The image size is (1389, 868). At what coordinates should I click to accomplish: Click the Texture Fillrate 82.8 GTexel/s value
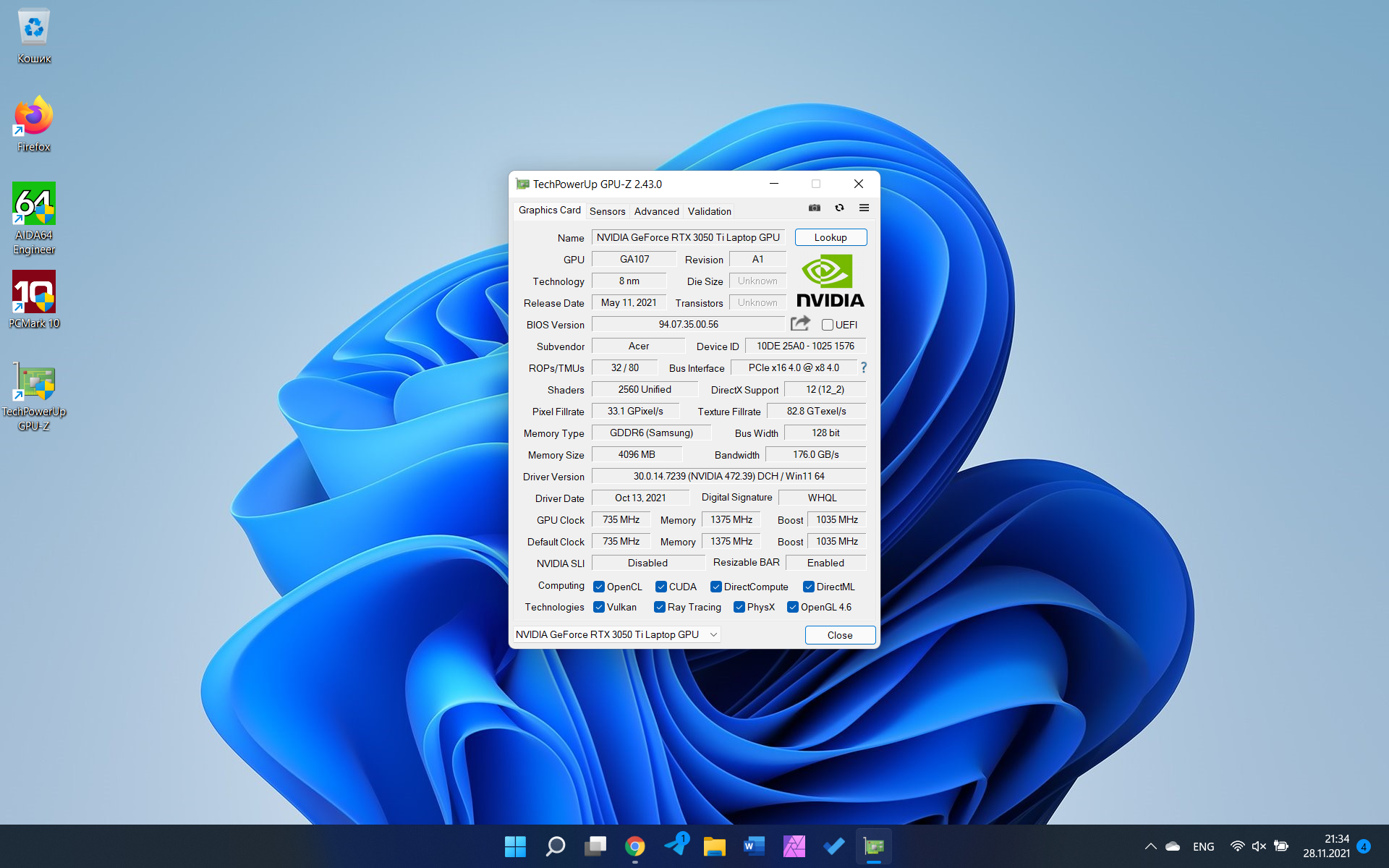(x=816, y=411)
